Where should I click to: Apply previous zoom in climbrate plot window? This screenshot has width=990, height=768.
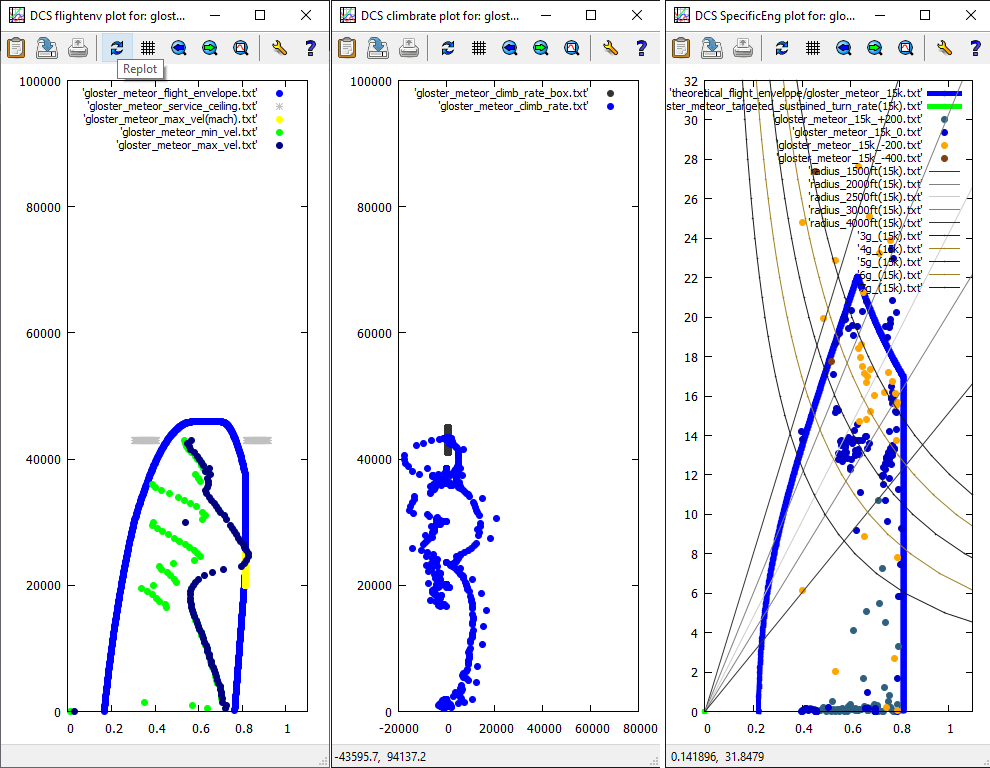tap(510, 47)
